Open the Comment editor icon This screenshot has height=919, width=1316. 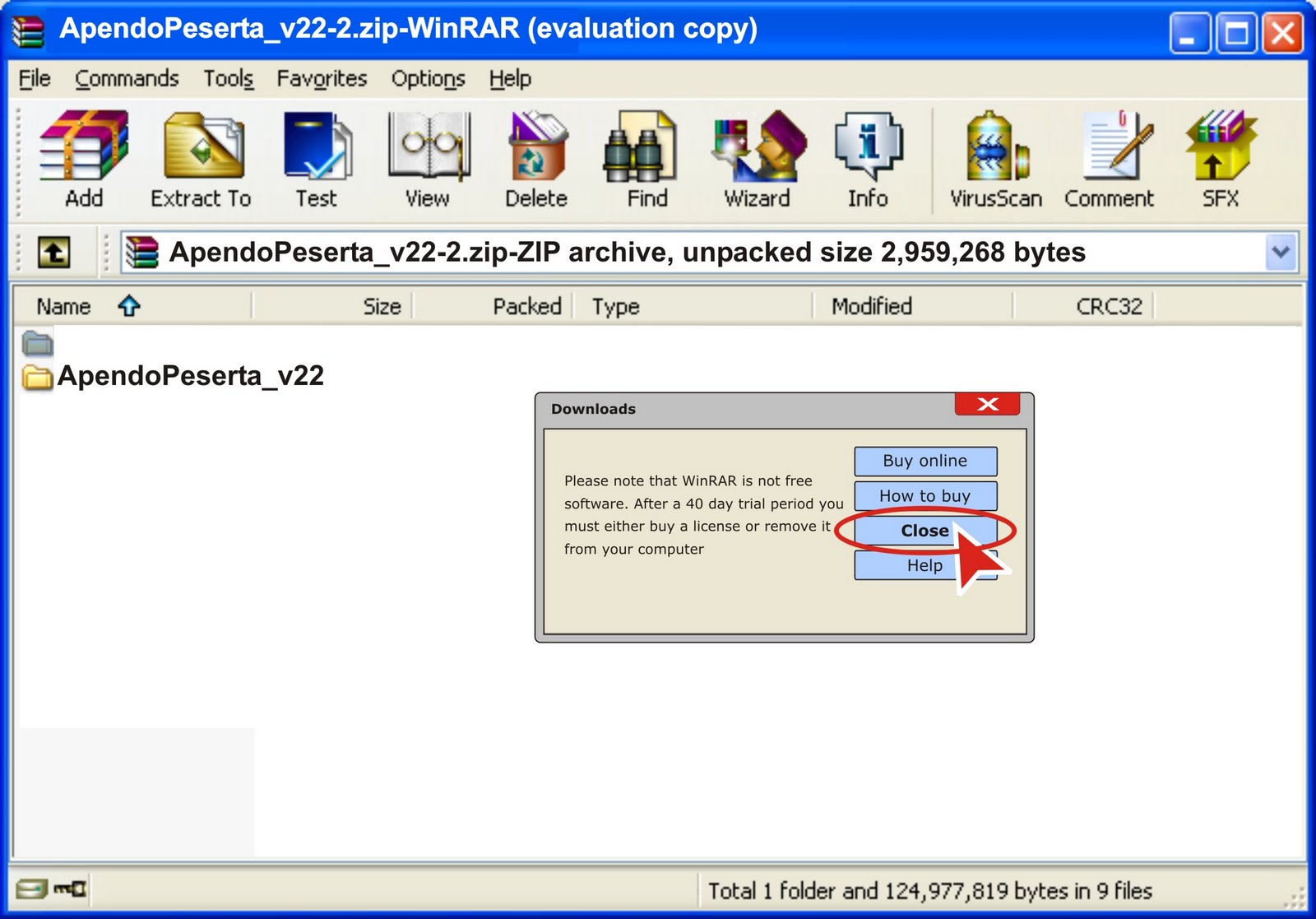tap(1110, 159)
